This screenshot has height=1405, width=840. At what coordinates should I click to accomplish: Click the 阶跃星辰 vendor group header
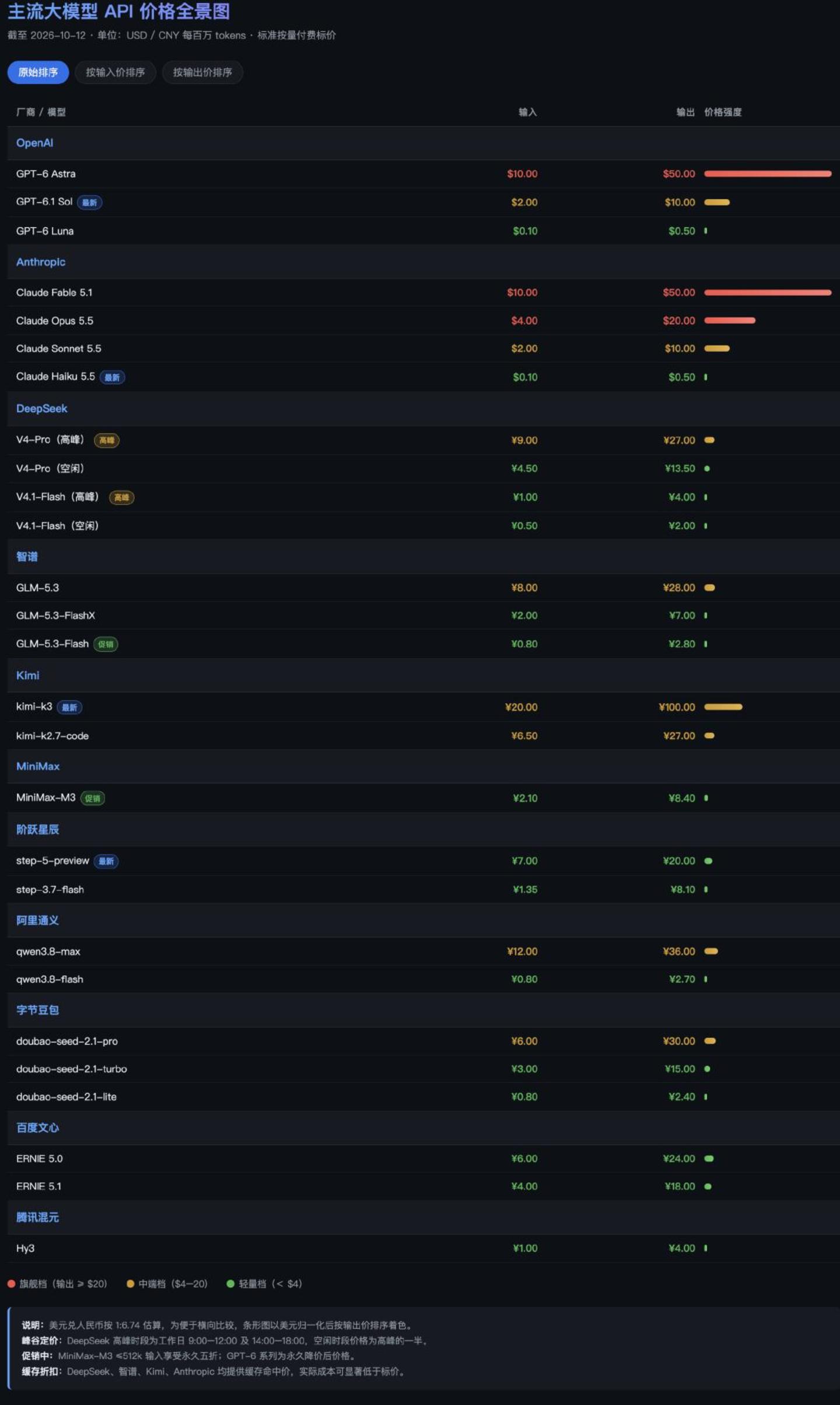point(423,829)
